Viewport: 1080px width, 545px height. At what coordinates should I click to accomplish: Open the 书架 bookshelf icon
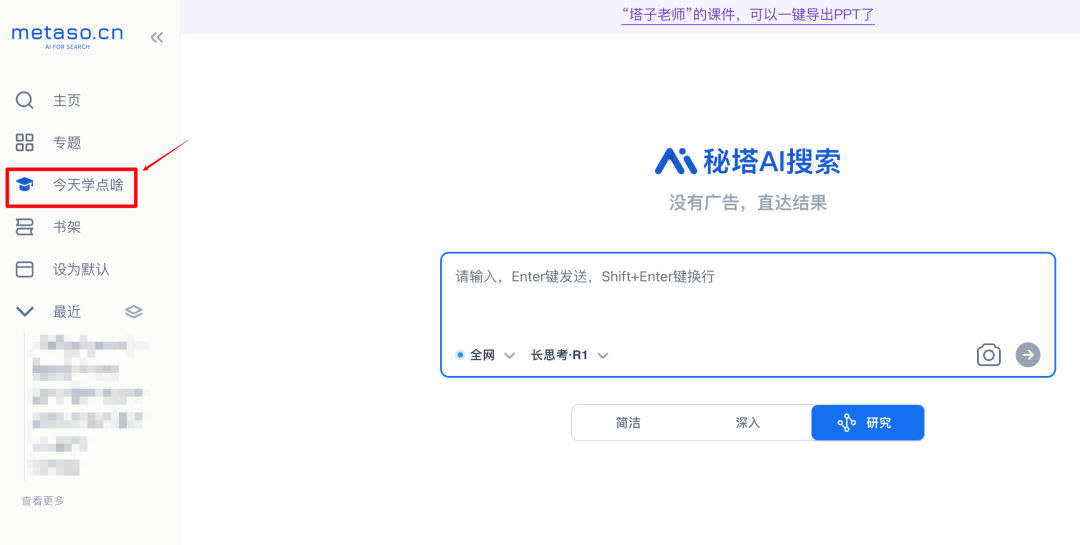pyautogui.click(x=25, y=227)
